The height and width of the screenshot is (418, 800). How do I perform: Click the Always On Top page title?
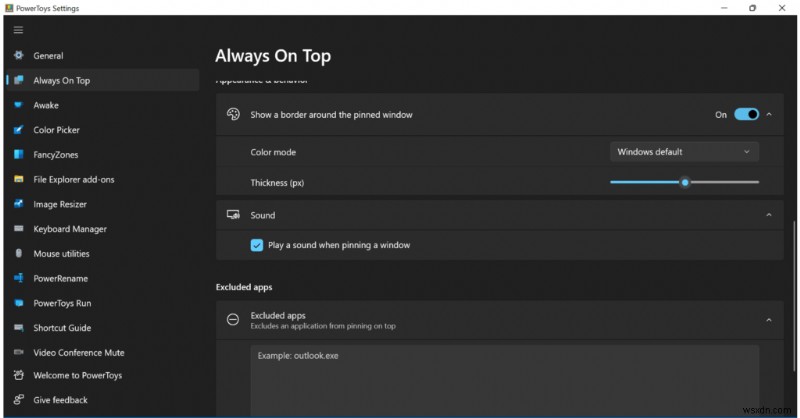click(x=273, y=56)
